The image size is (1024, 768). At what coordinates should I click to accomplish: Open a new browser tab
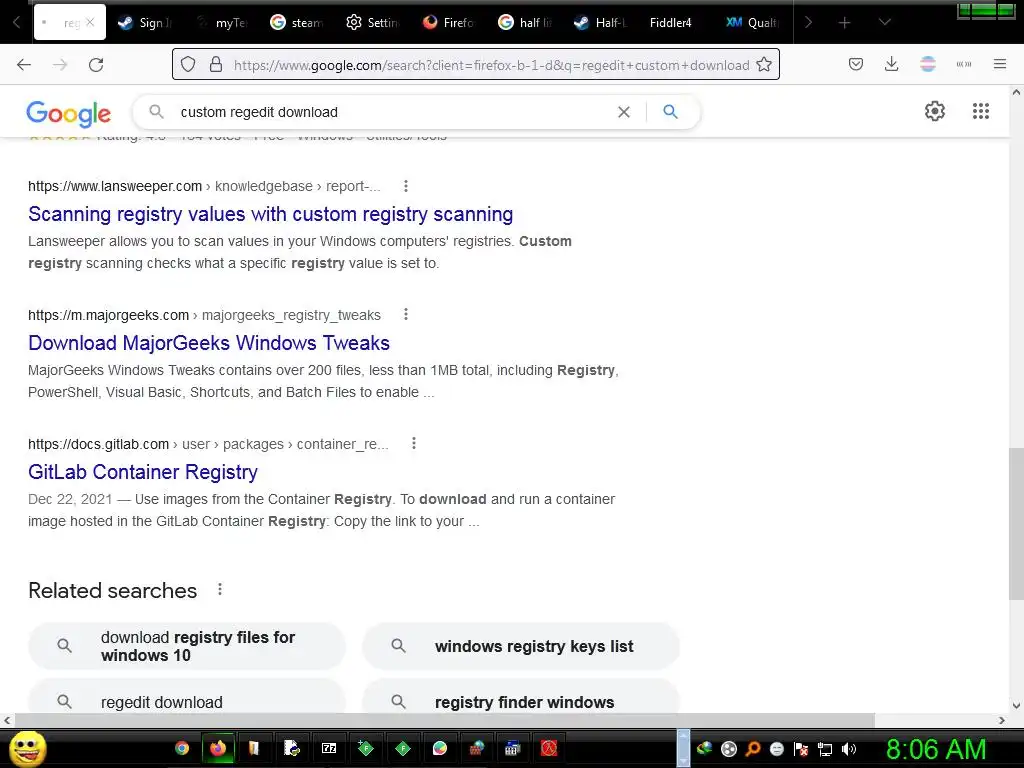coord(844,23)
